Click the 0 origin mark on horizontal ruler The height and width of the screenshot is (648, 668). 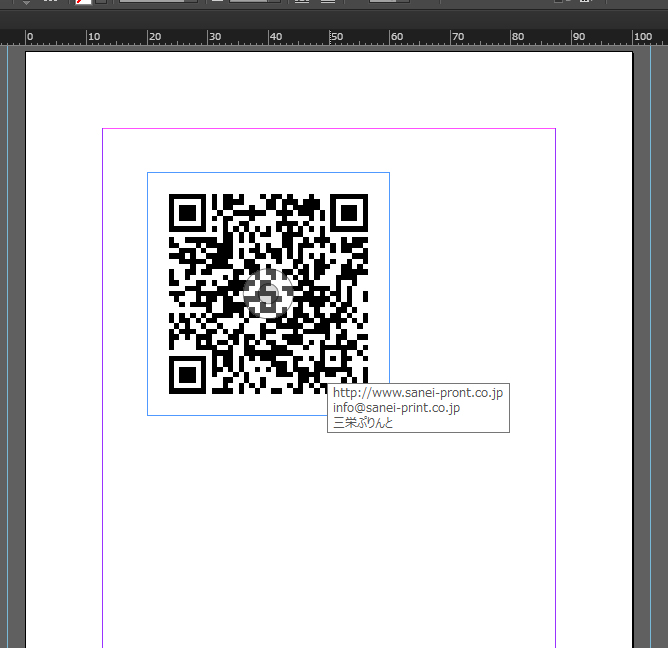[30, 37]
